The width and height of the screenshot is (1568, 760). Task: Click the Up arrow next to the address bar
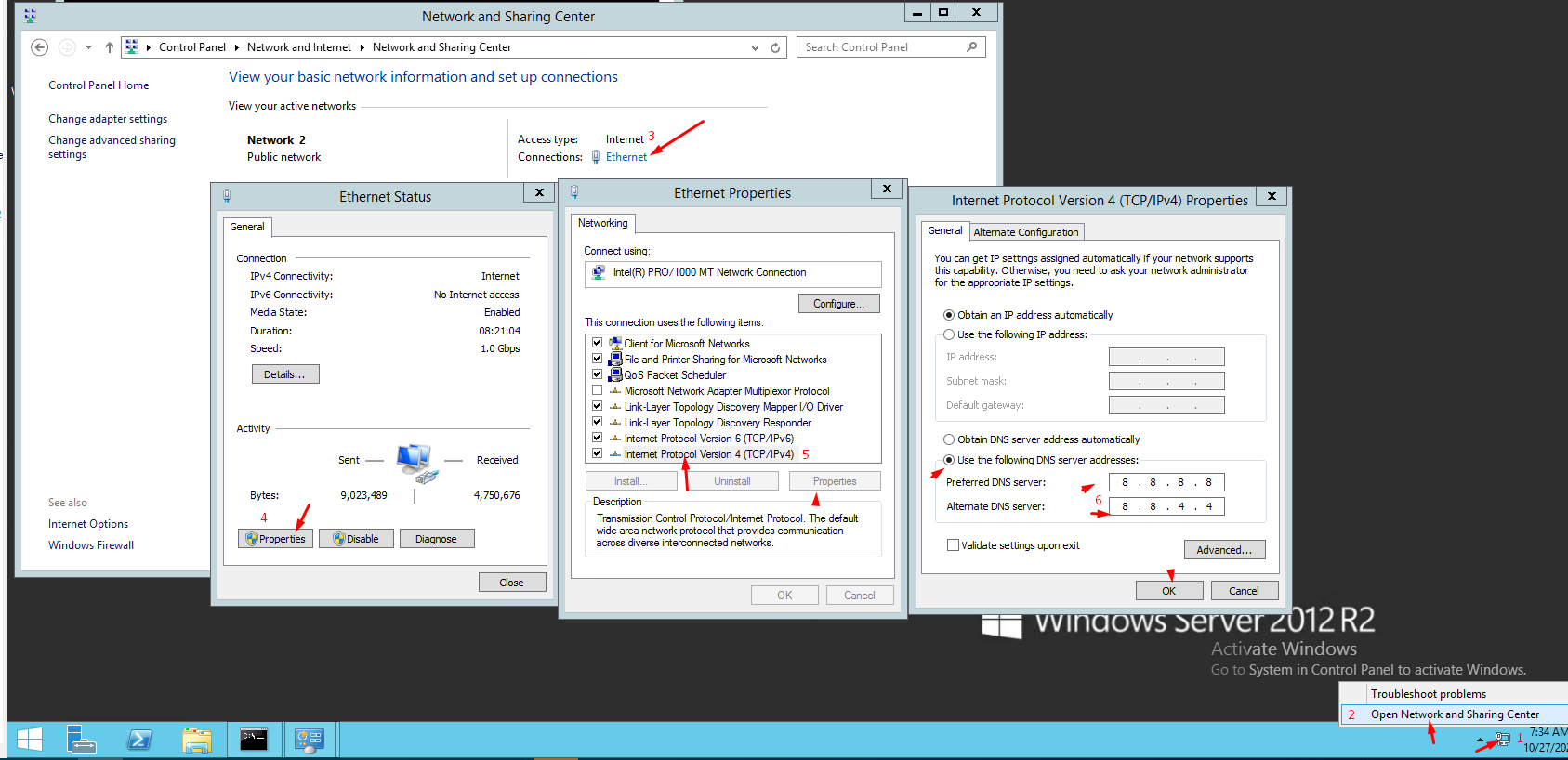point(110,47)
